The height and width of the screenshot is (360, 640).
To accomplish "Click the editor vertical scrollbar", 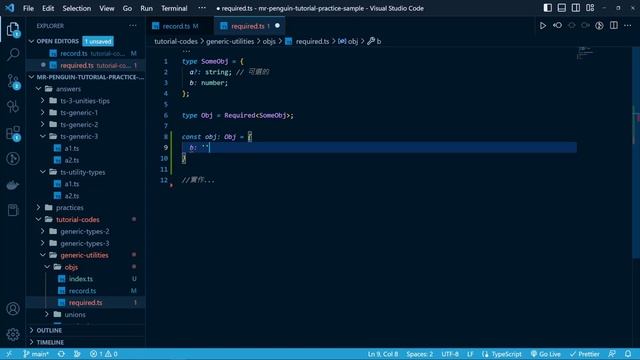I will point(636,153).
